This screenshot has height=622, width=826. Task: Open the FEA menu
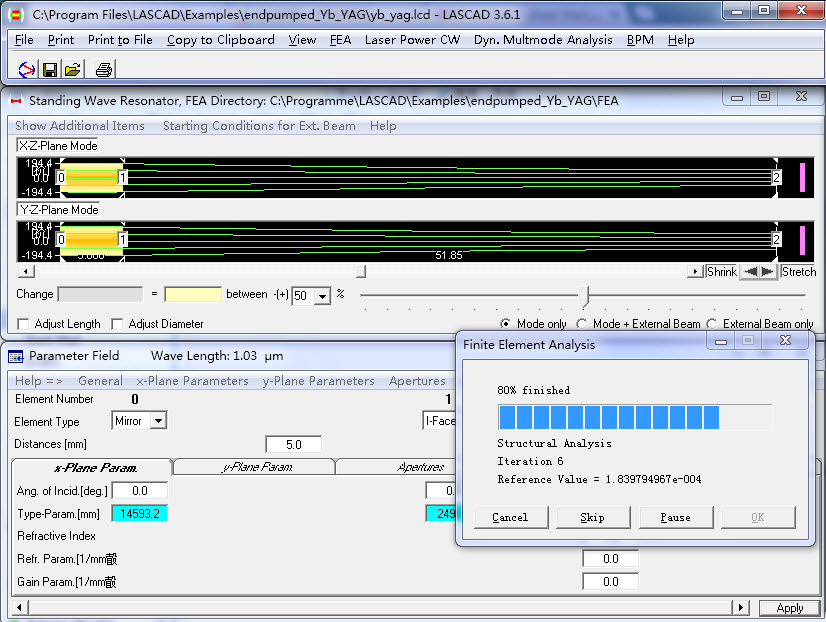(340, 40)
